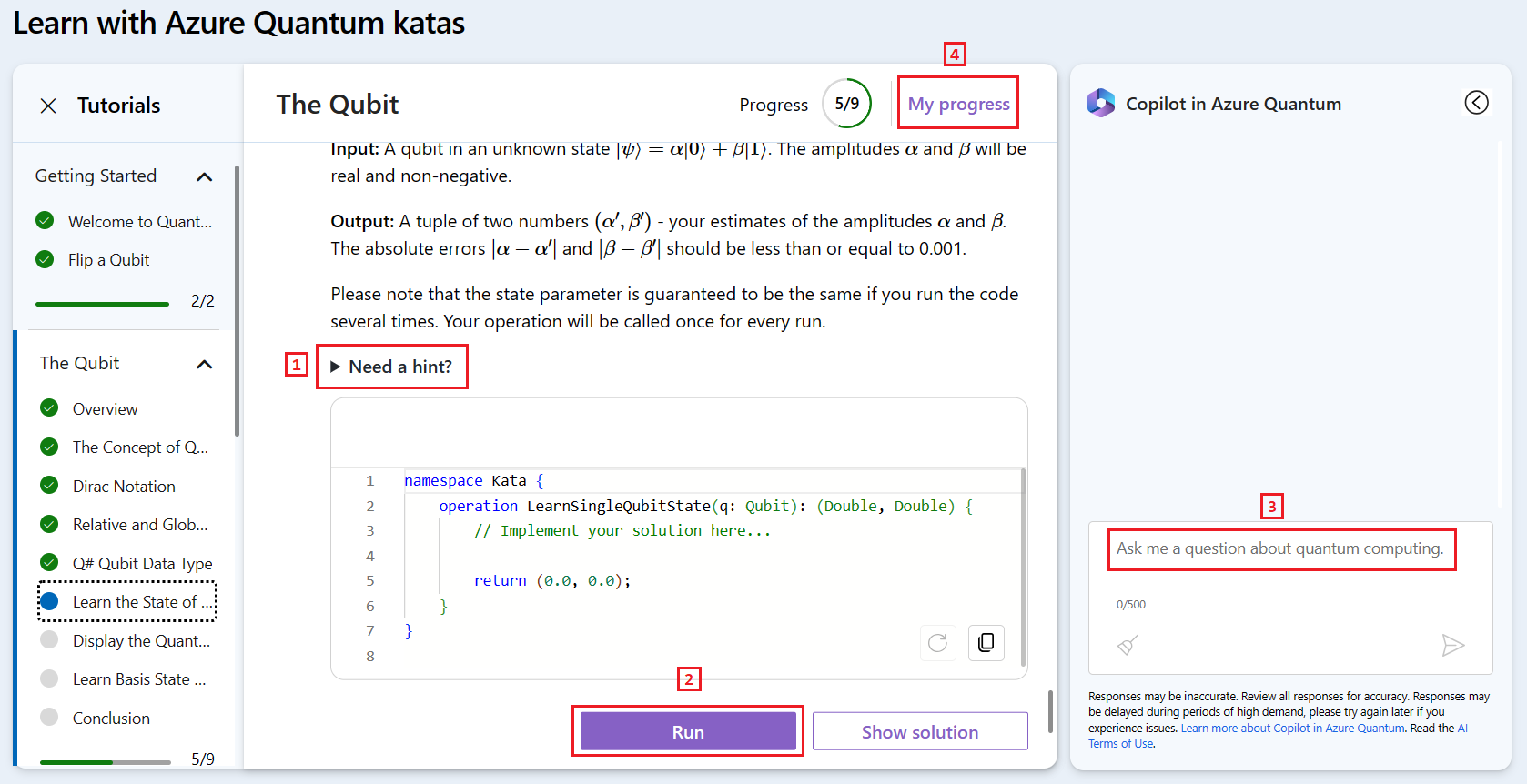Click 'The Qubit' page title
This screenshot has width=1527, height=784.
(338, 105)
